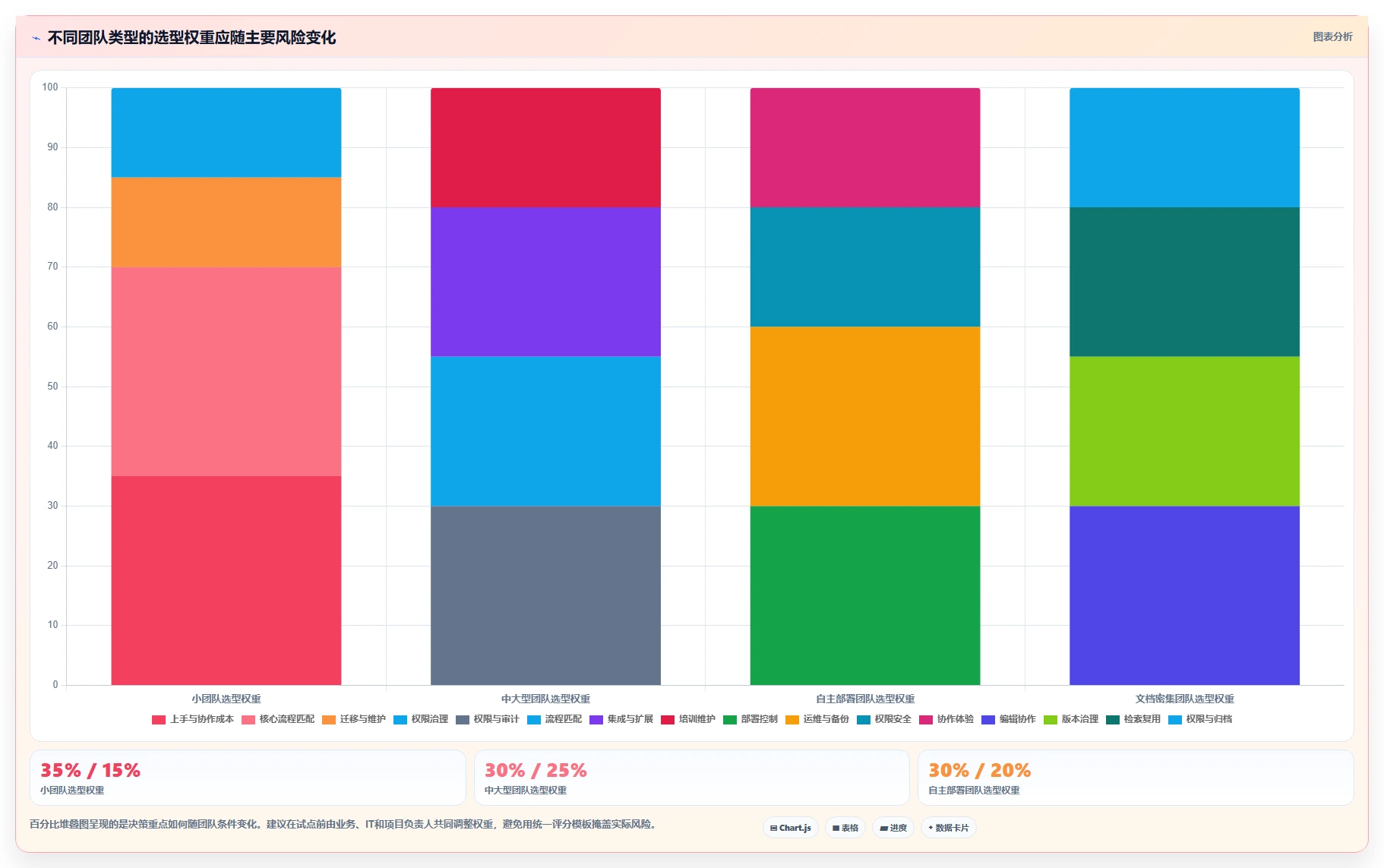This screenshot has height=868, width=1384.
Task: Click the 表格 chip
Action: coord(845,828)
